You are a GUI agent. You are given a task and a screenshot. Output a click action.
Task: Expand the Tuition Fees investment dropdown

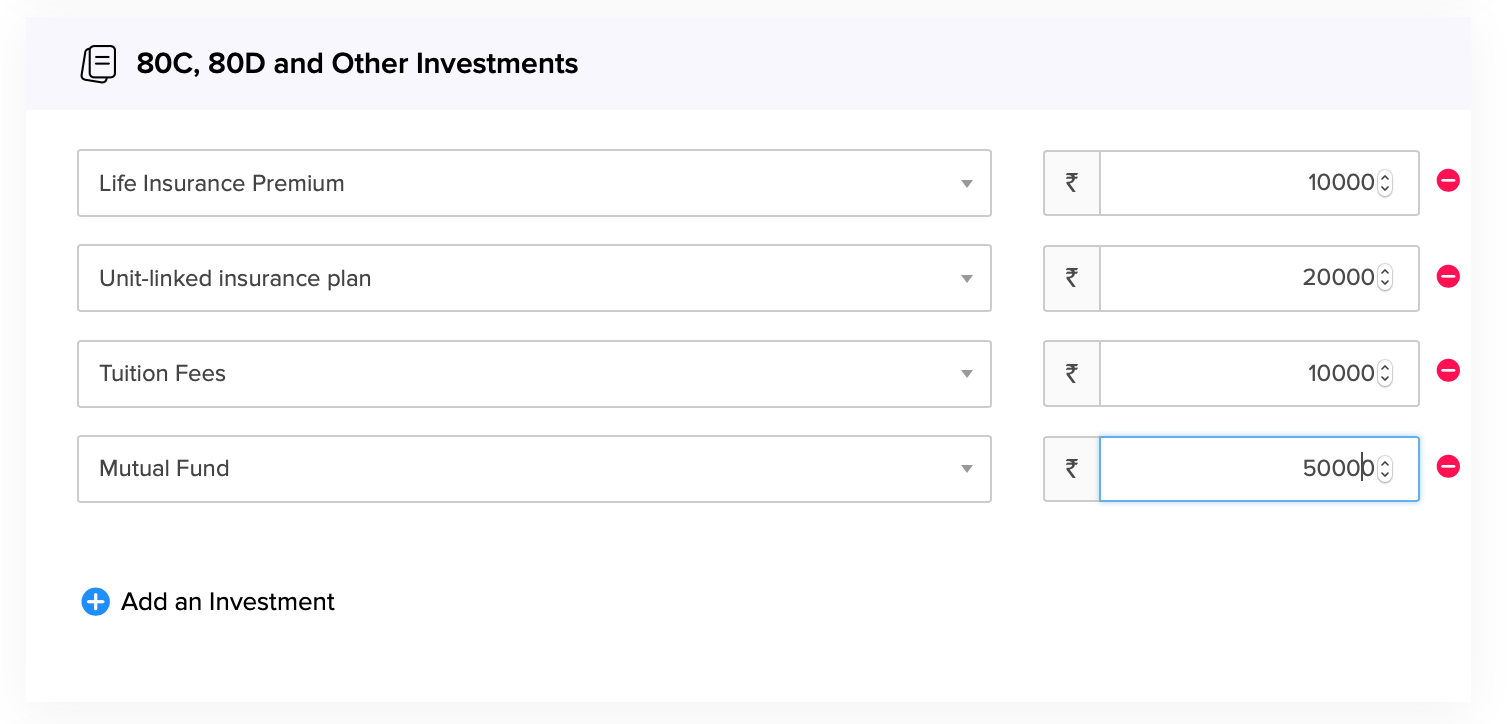point(534,373)
